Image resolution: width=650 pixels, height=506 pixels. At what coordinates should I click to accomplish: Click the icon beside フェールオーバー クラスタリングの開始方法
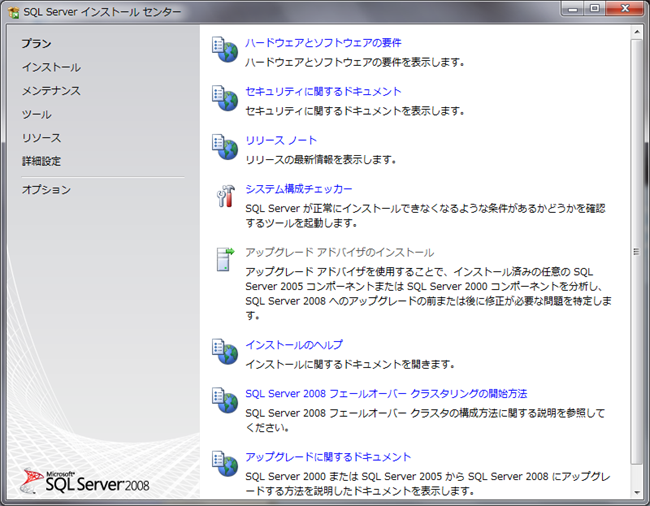point(225,400)
